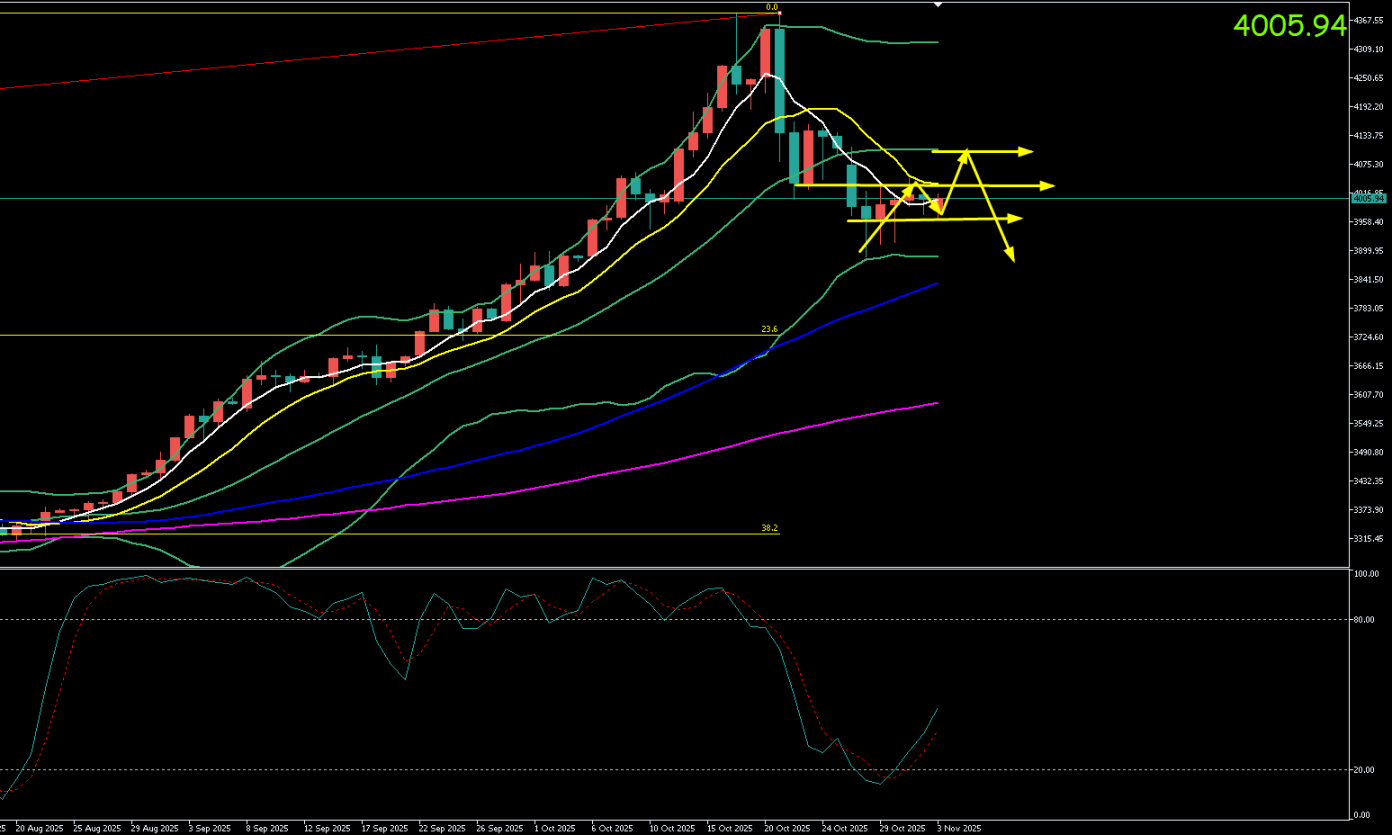Select the blue moving average line end

coord(936,284)
